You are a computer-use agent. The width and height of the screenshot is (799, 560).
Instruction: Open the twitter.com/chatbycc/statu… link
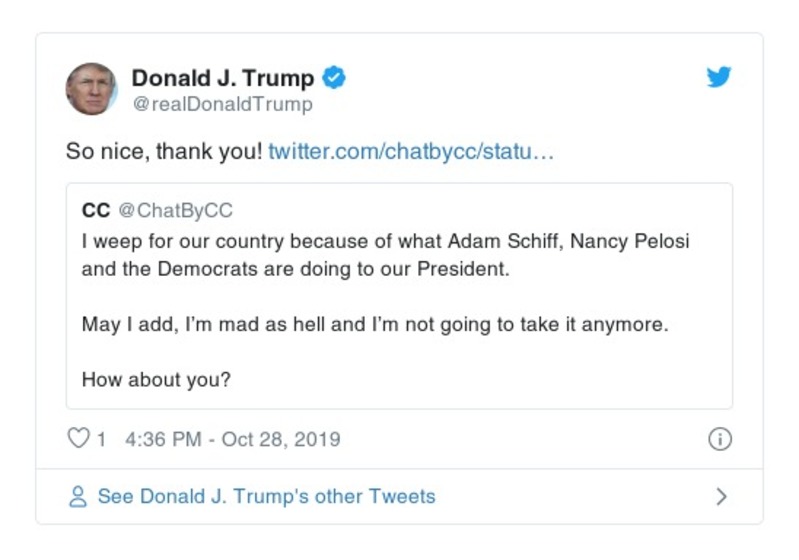[x=410, y=153]
